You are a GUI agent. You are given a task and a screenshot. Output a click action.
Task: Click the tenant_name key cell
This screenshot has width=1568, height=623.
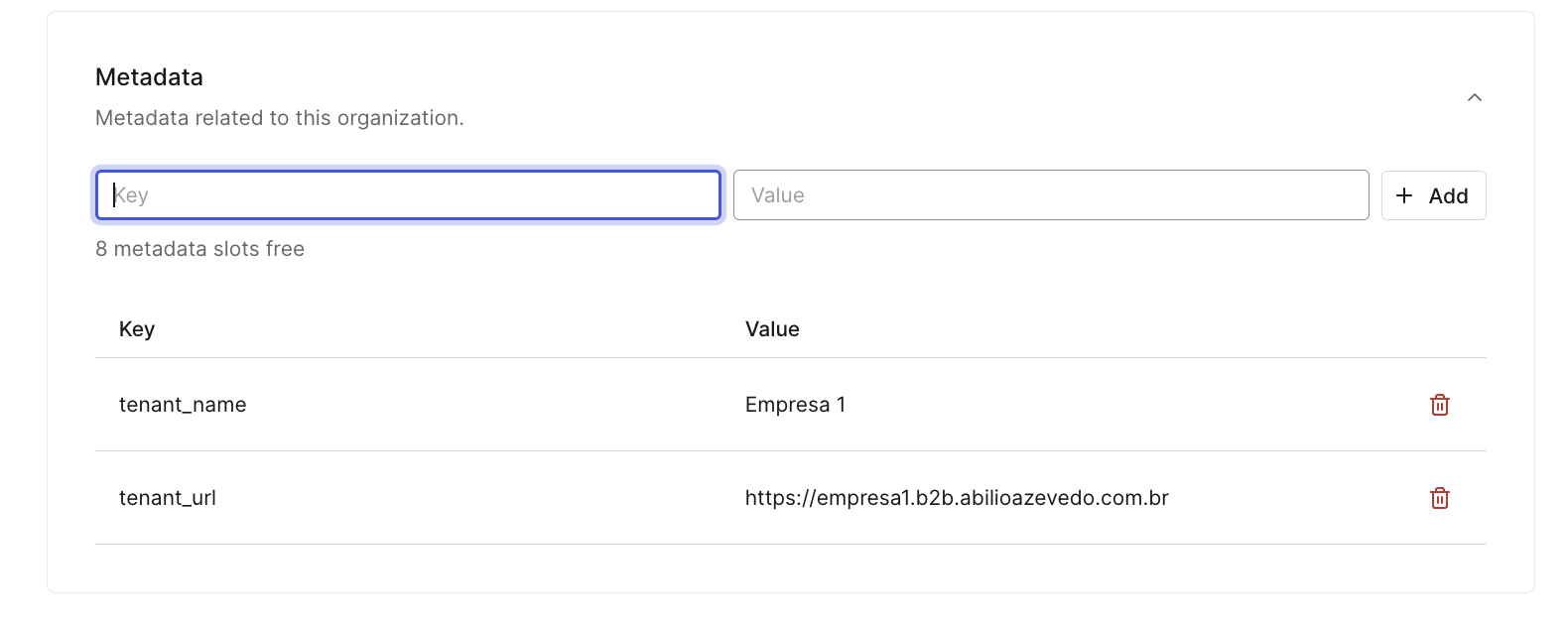click(183, 405)
